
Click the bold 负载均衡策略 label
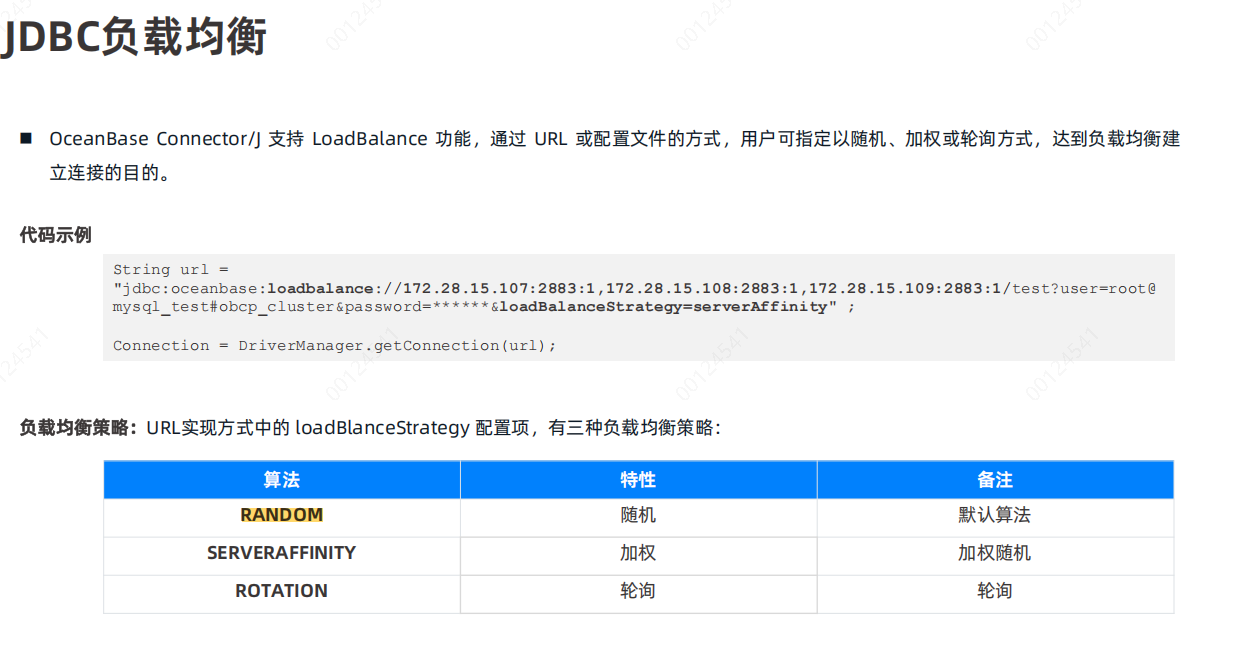(x=78, y=428)
